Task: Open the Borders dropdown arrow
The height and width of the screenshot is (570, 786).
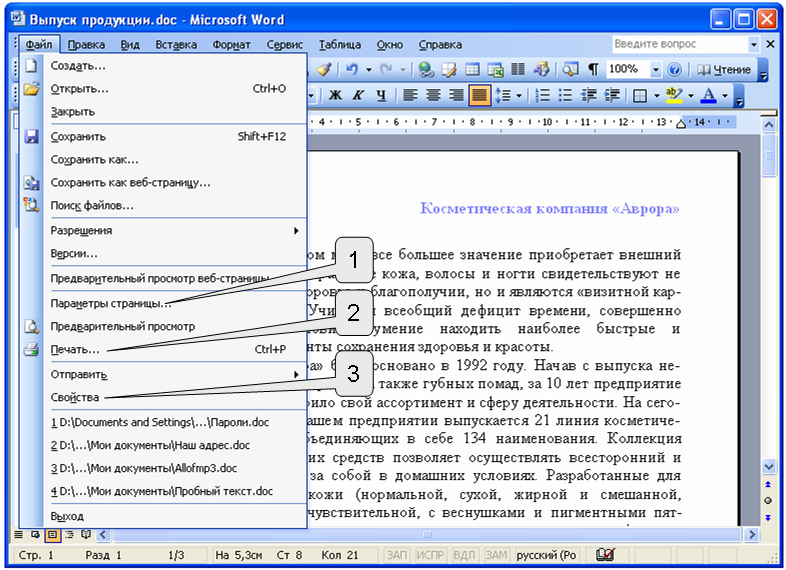Action: pyautogui.click(x=657, y=95)
